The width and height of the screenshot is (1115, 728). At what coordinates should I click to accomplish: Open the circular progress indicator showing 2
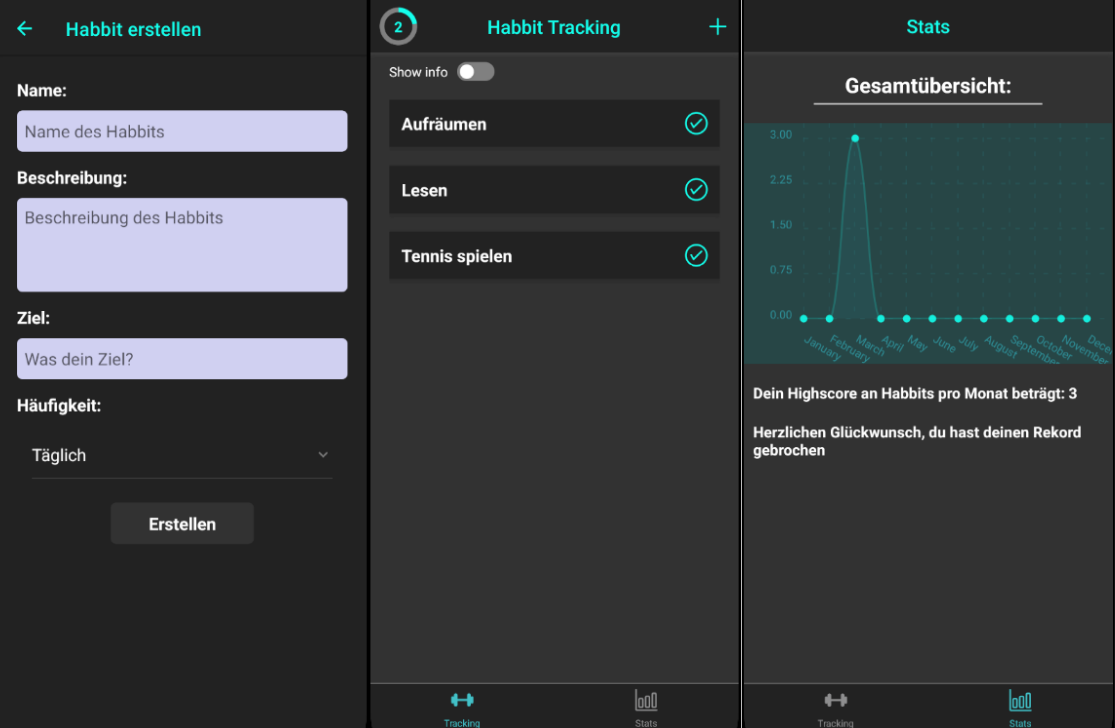[x=398, y=27]
